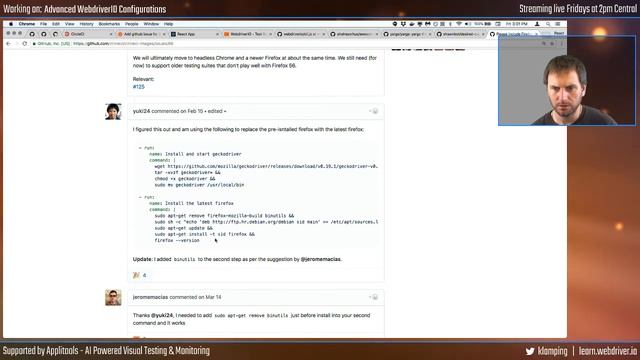This screenshot has height=360, width=640.
Task: Close the CircleCI tab
Action: coord(111,34)
